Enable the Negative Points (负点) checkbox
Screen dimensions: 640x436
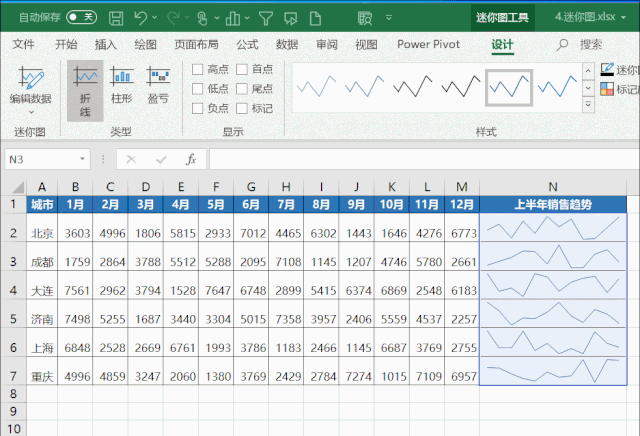(x=198, y=108)
